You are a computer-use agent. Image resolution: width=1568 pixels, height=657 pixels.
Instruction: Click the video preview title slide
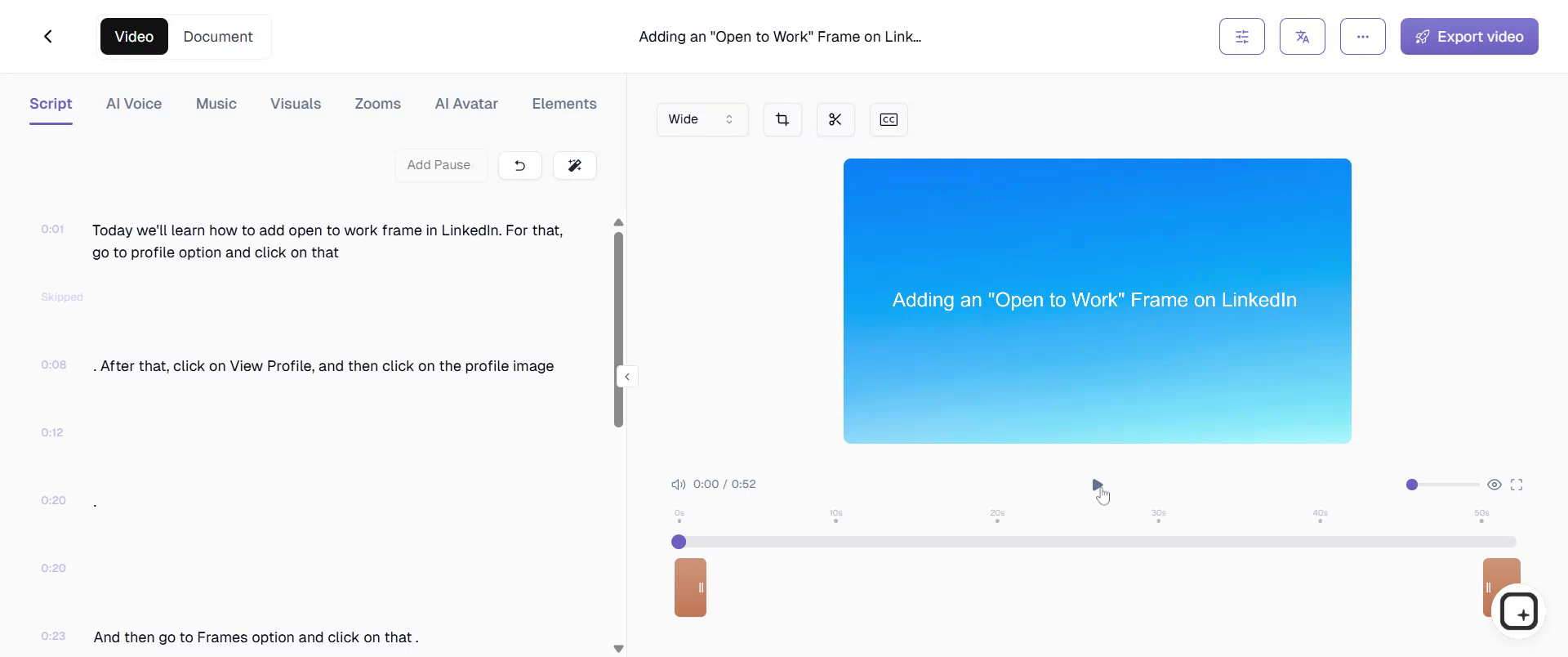click(x=1098, y=301)
